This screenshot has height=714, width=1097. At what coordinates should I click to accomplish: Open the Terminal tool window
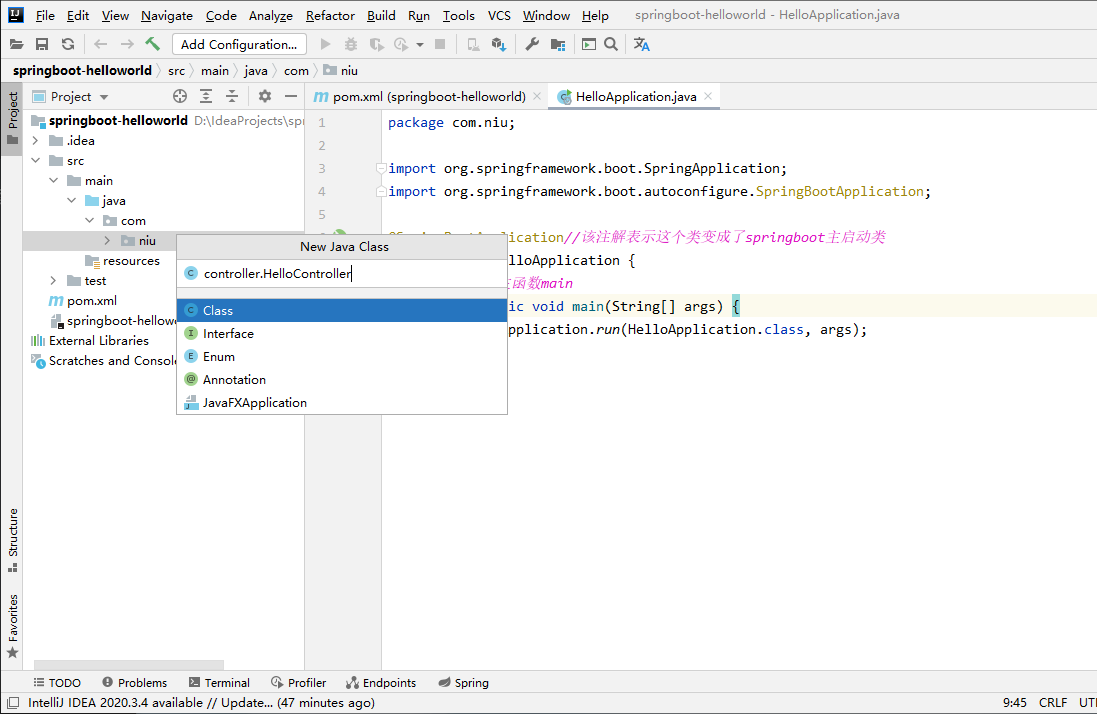point(220,683)
